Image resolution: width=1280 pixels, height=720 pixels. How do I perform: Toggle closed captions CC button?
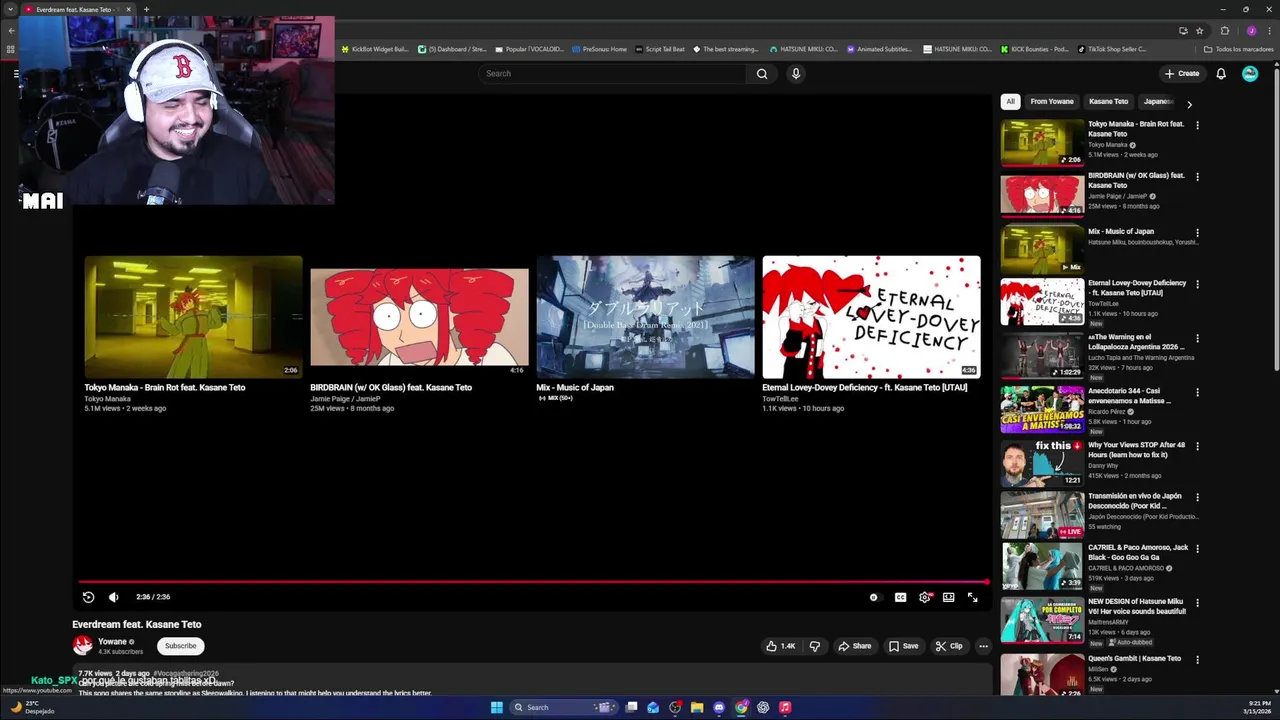coord(900,597)
